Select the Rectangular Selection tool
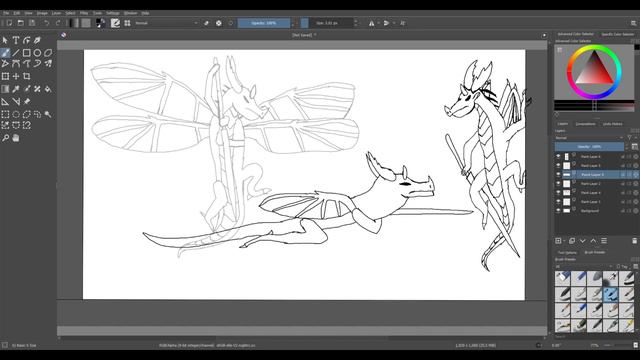This screenshot has height=360, width=640. pos(5,114)
